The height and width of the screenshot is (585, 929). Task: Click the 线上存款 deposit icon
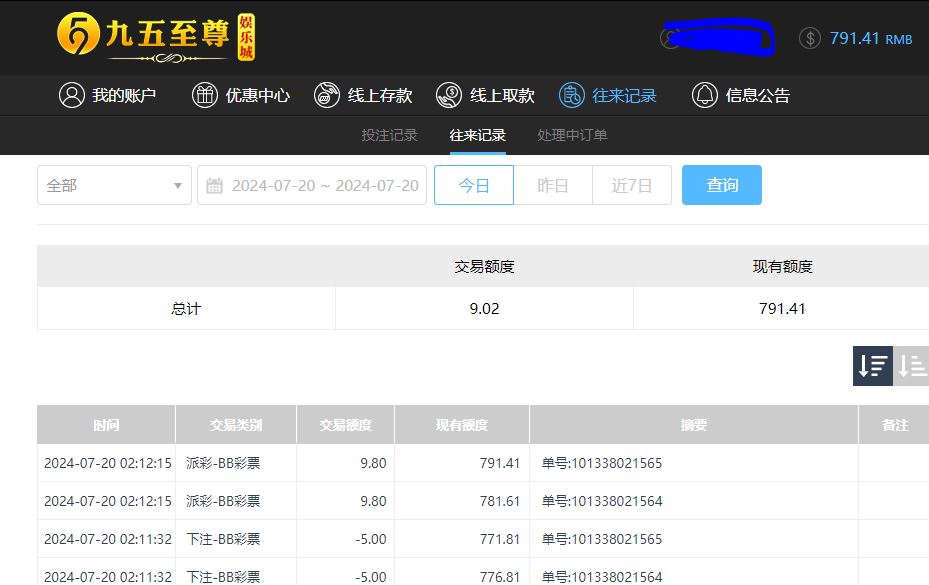point(327,95)
